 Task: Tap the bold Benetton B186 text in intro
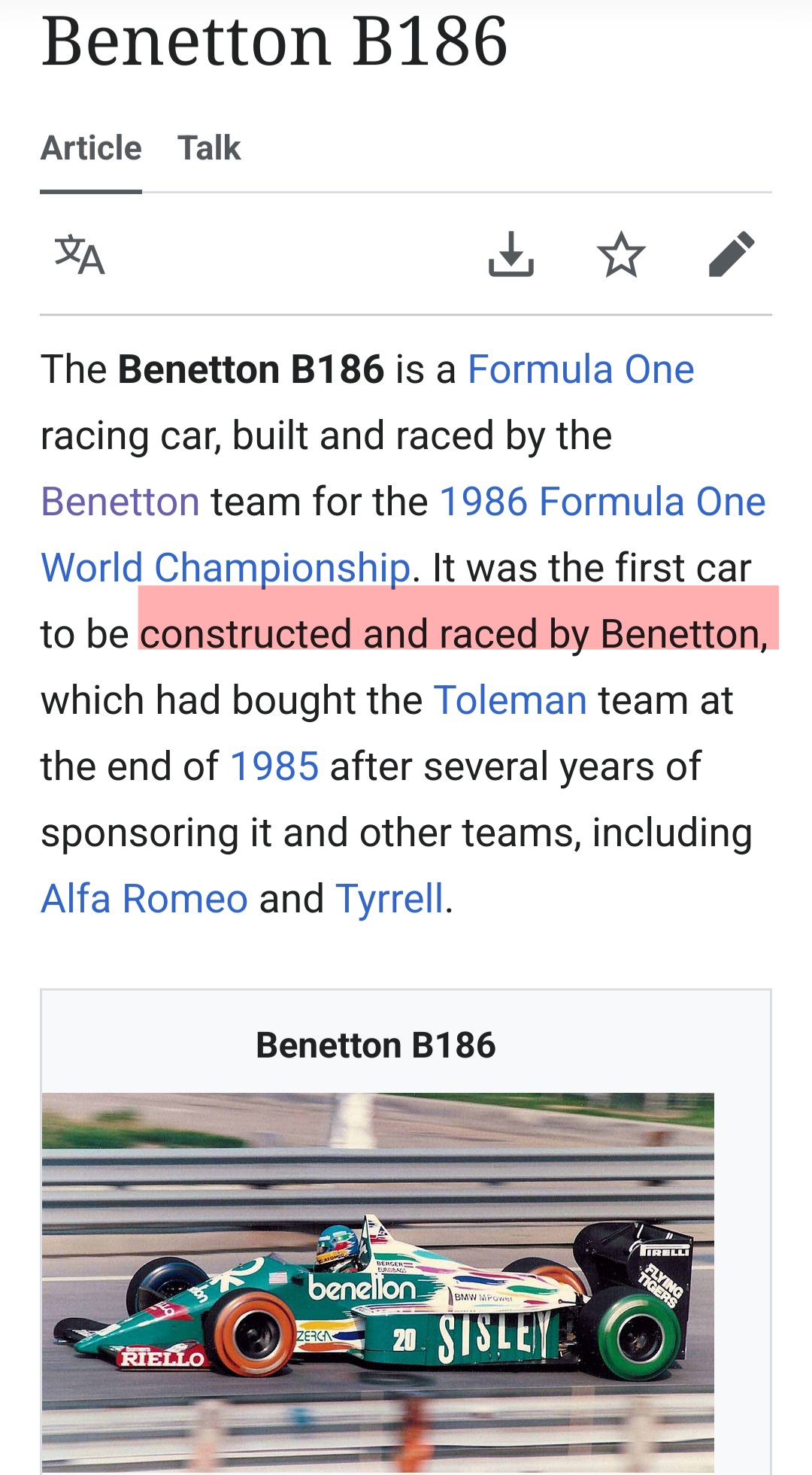251,369
